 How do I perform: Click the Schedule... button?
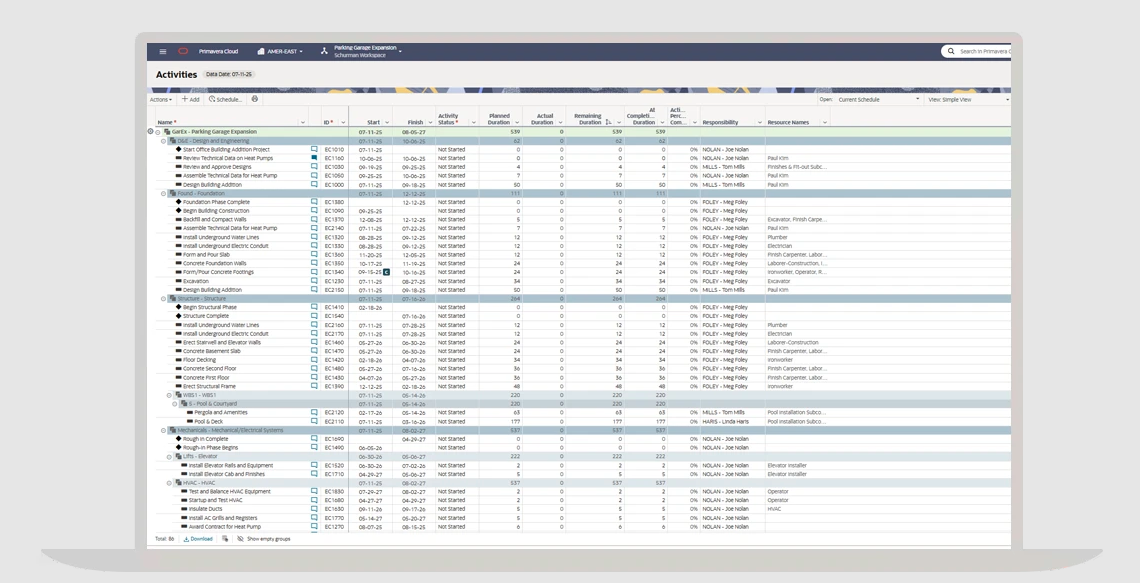tap(225, 100)
